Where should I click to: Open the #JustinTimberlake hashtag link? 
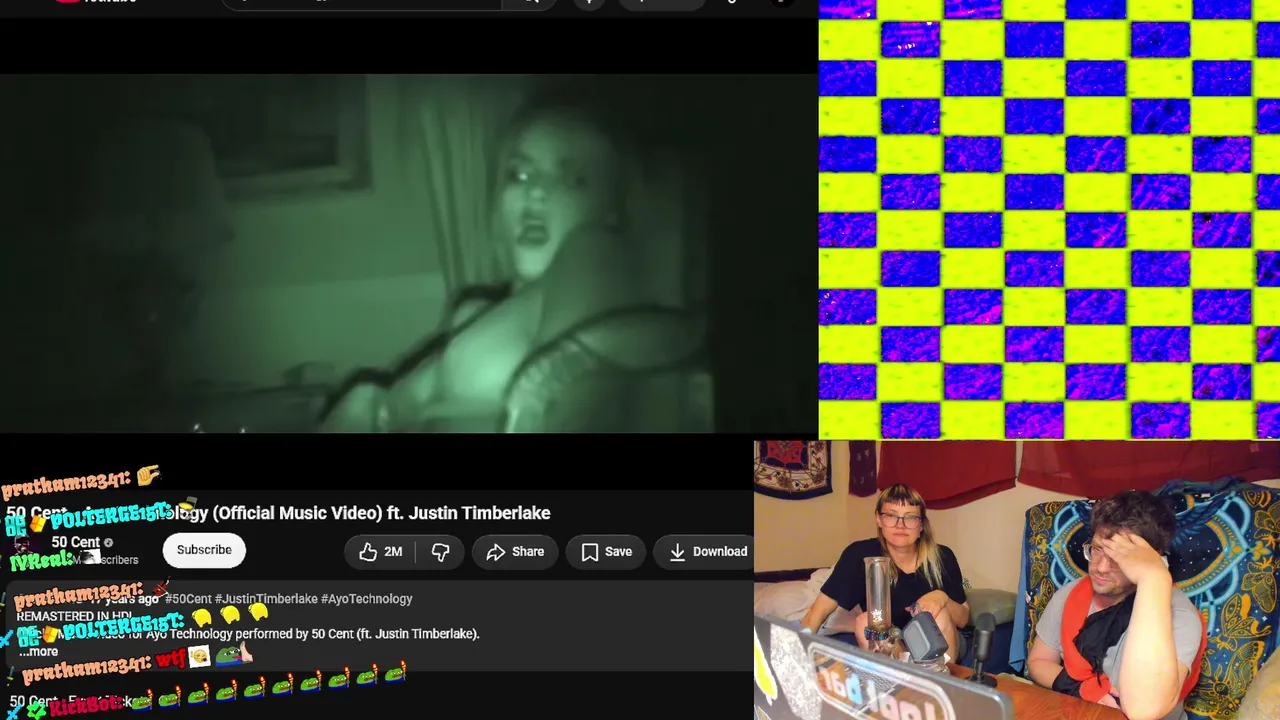pos(266,599)
